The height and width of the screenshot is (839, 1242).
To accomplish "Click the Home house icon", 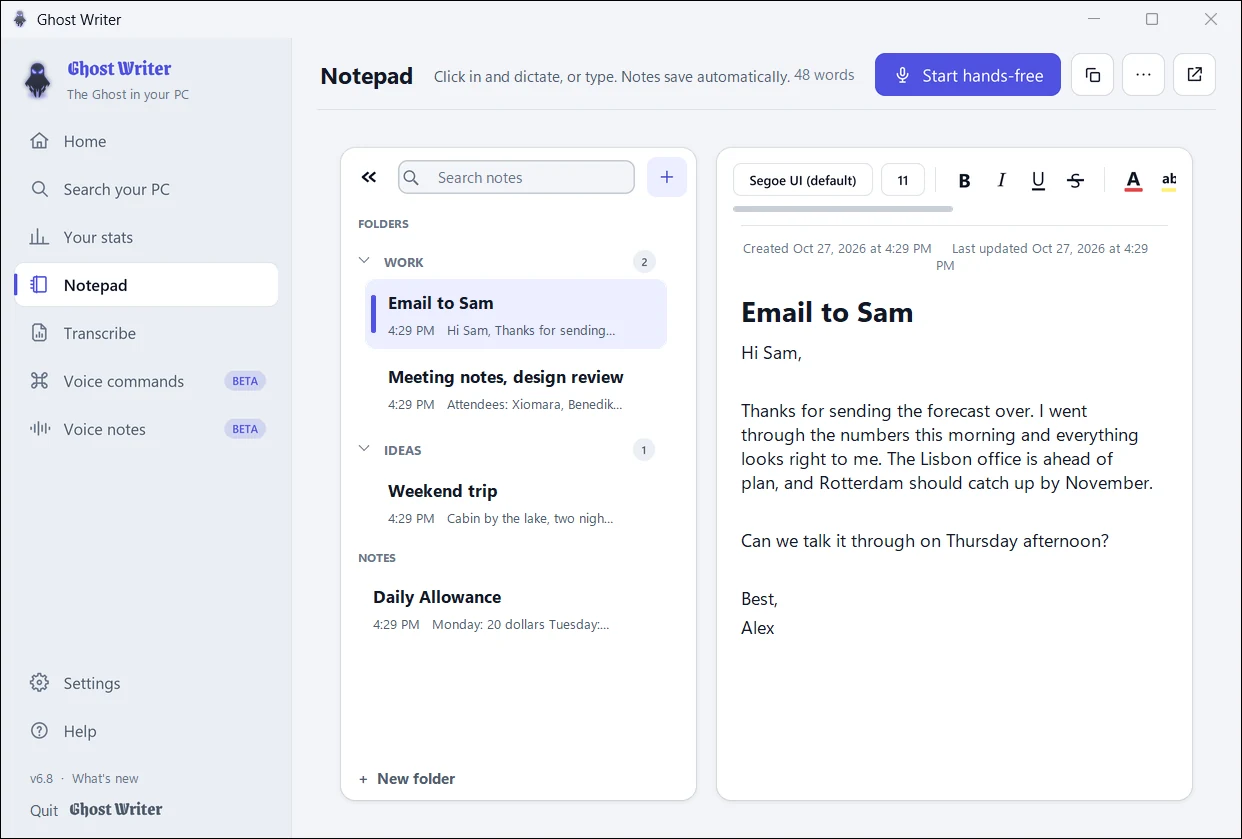I will click(x=39, y=141).
